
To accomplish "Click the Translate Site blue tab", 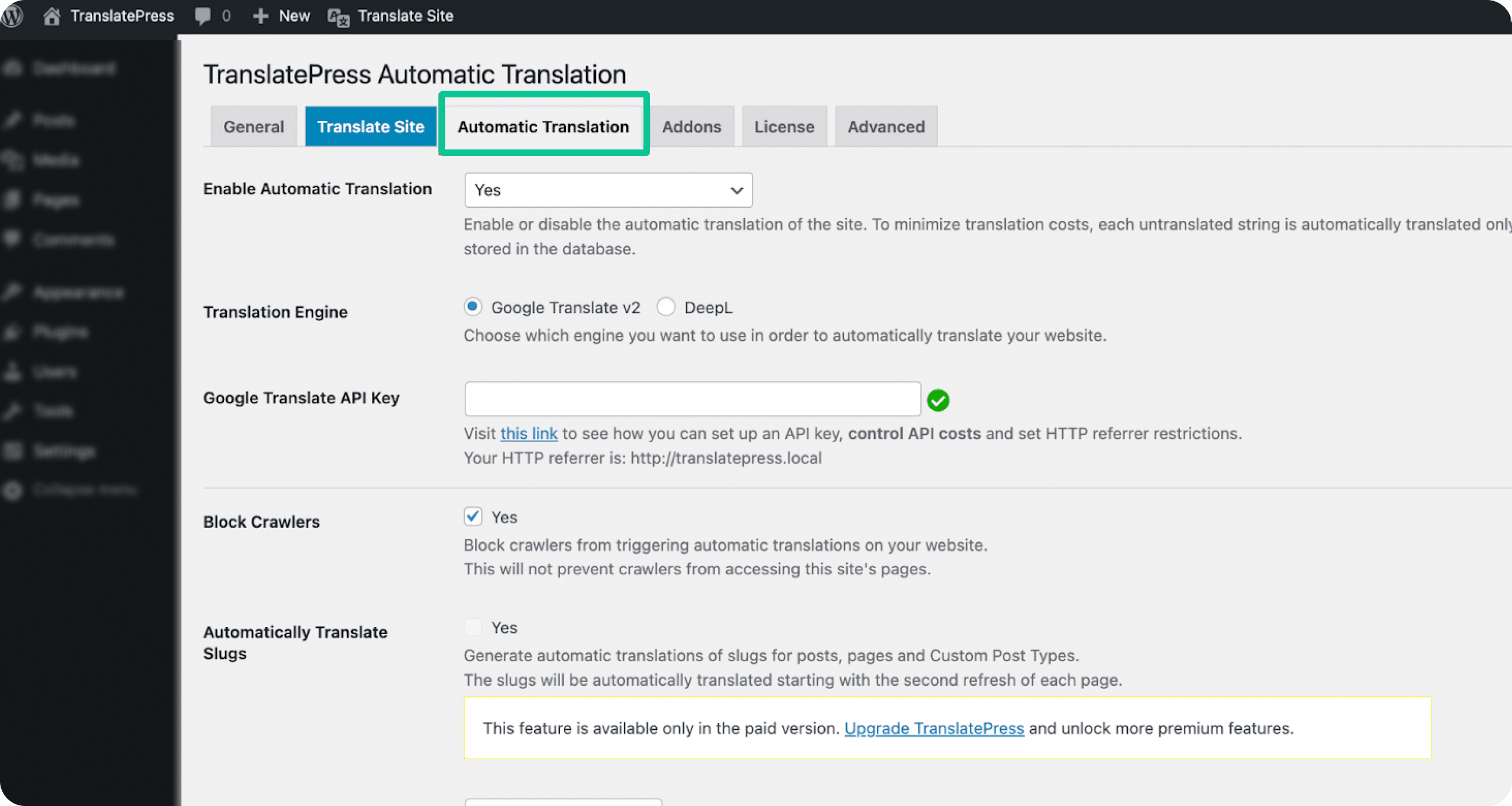I will [370, 126].
